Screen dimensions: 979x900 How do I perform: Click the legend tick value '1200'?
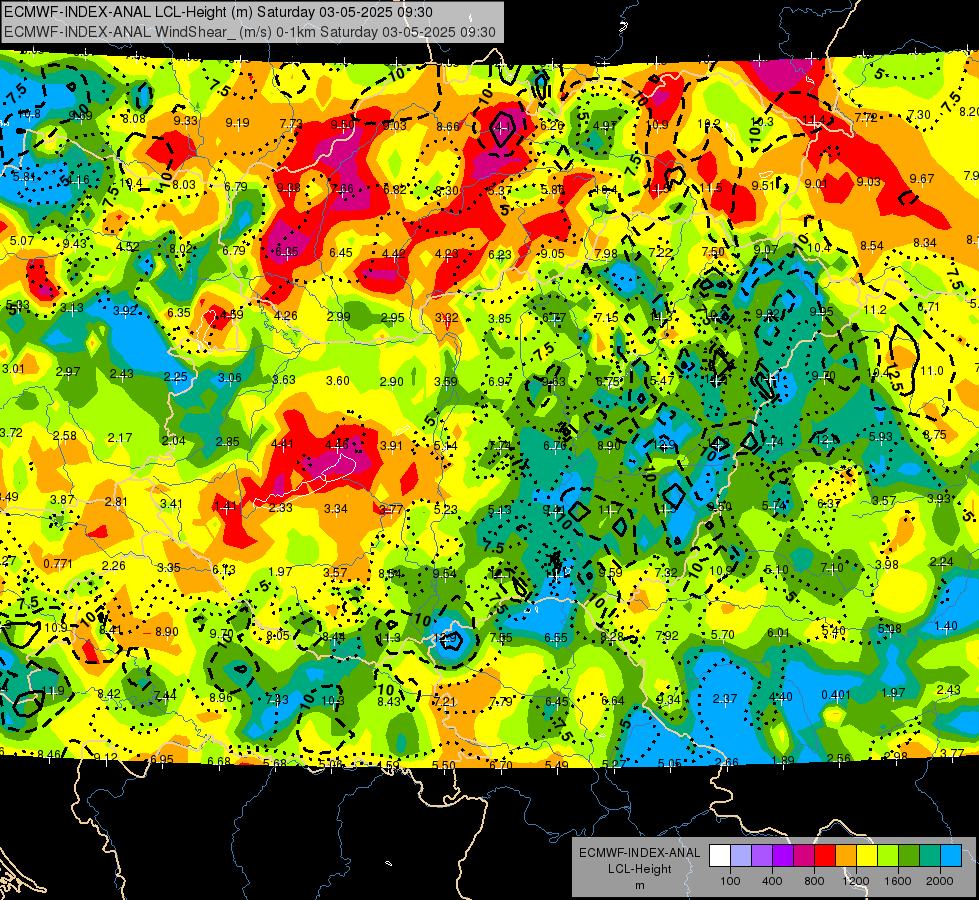tap(855, 881)
